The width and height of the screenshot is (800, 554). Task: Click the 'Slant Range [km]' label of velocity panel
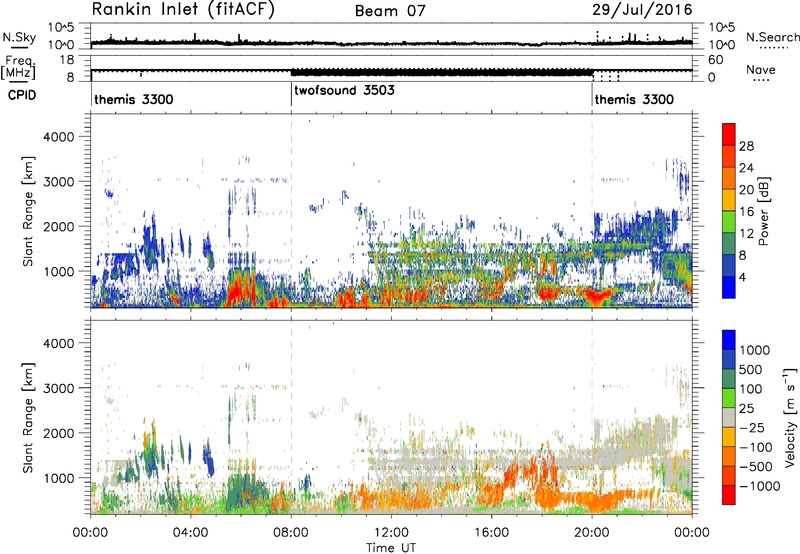28,418
